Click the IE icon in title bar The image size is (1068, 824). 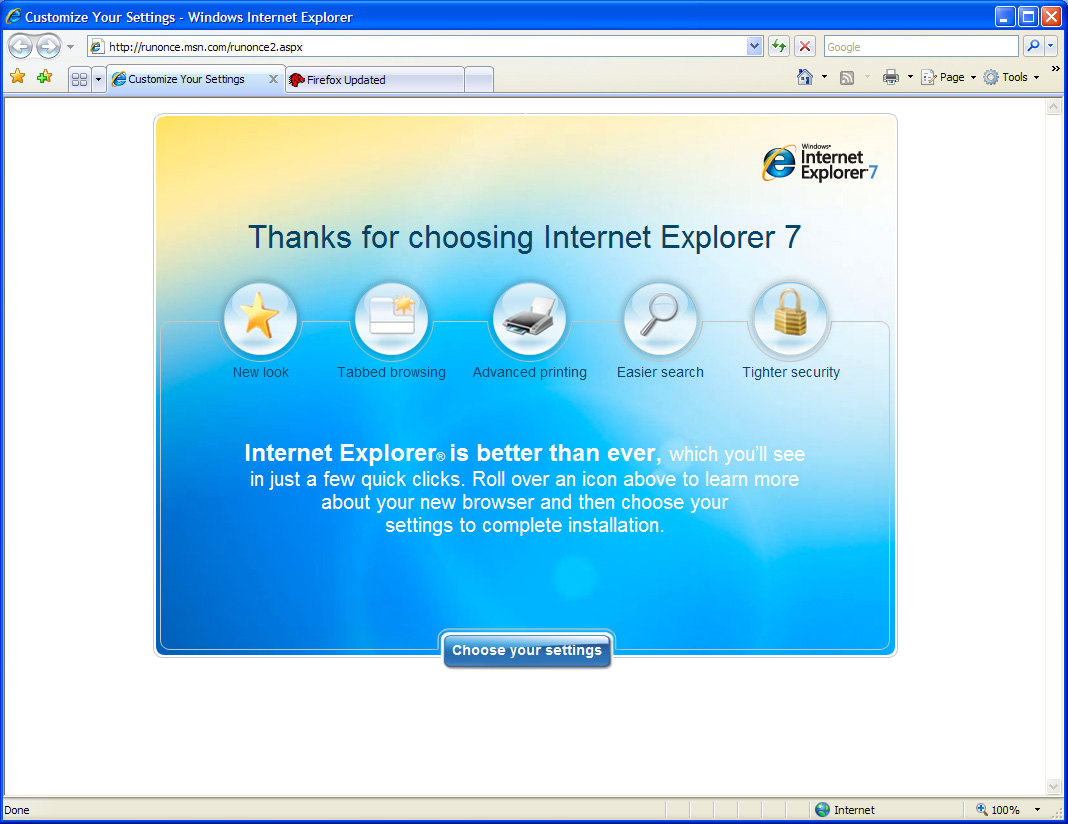14,16
